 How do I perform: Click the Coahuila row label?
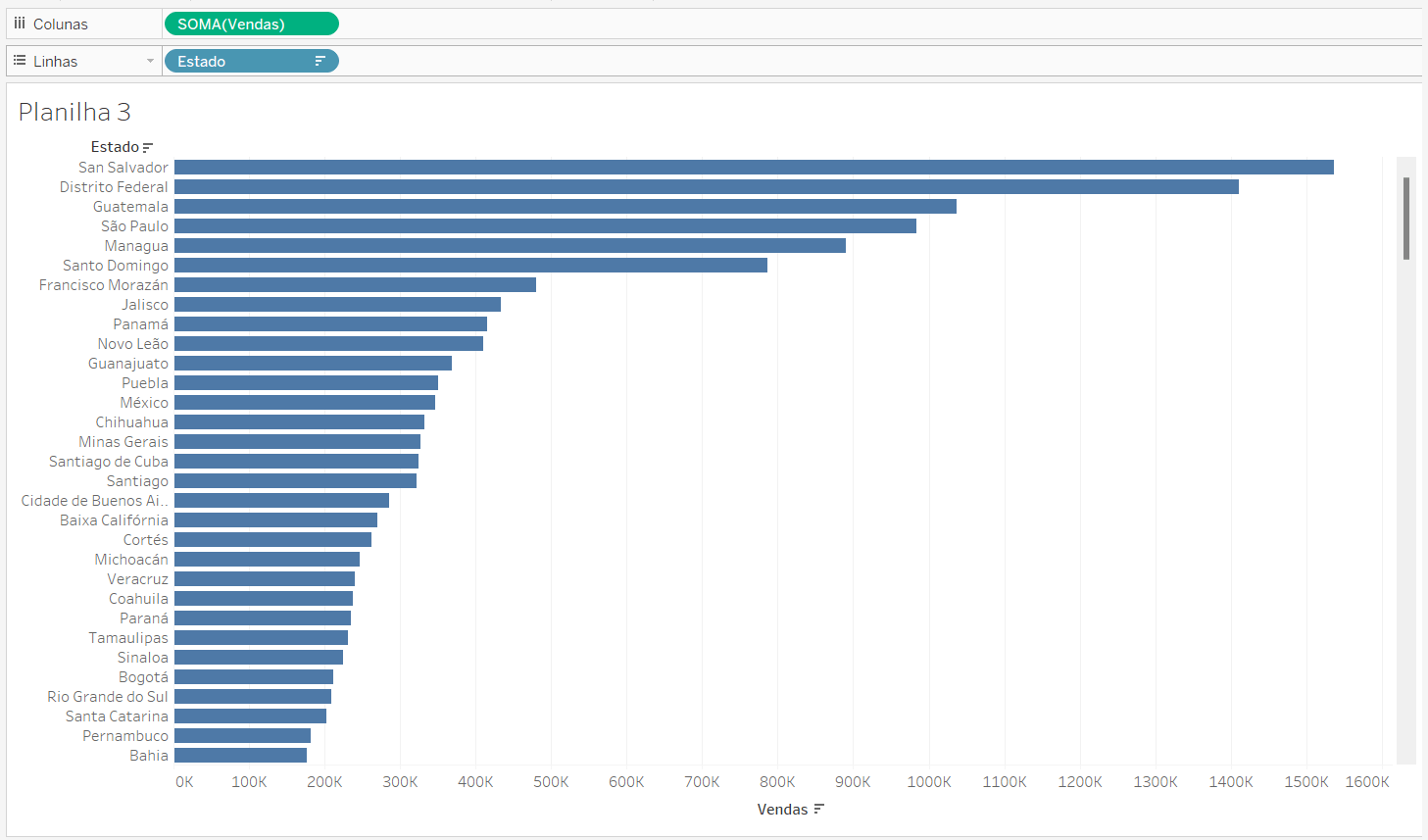[x=138, y=599]
